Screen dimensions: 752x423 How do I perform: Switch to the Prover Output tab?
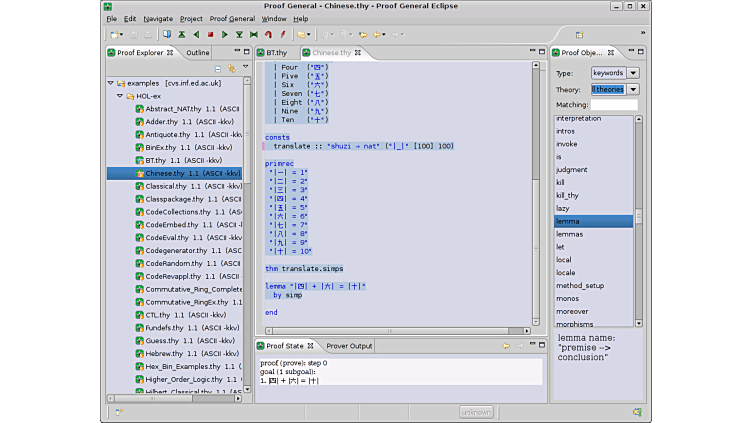coord(349,346)
